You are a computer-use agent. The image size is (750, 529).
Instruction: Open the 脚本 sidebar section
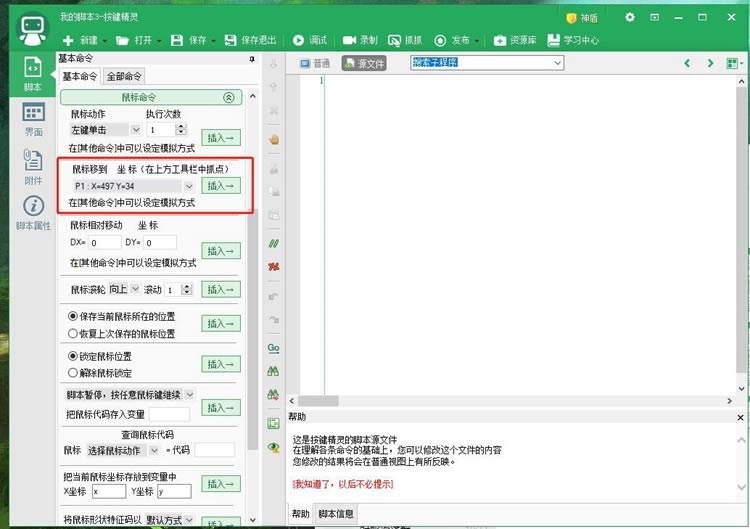click(32, 75)
